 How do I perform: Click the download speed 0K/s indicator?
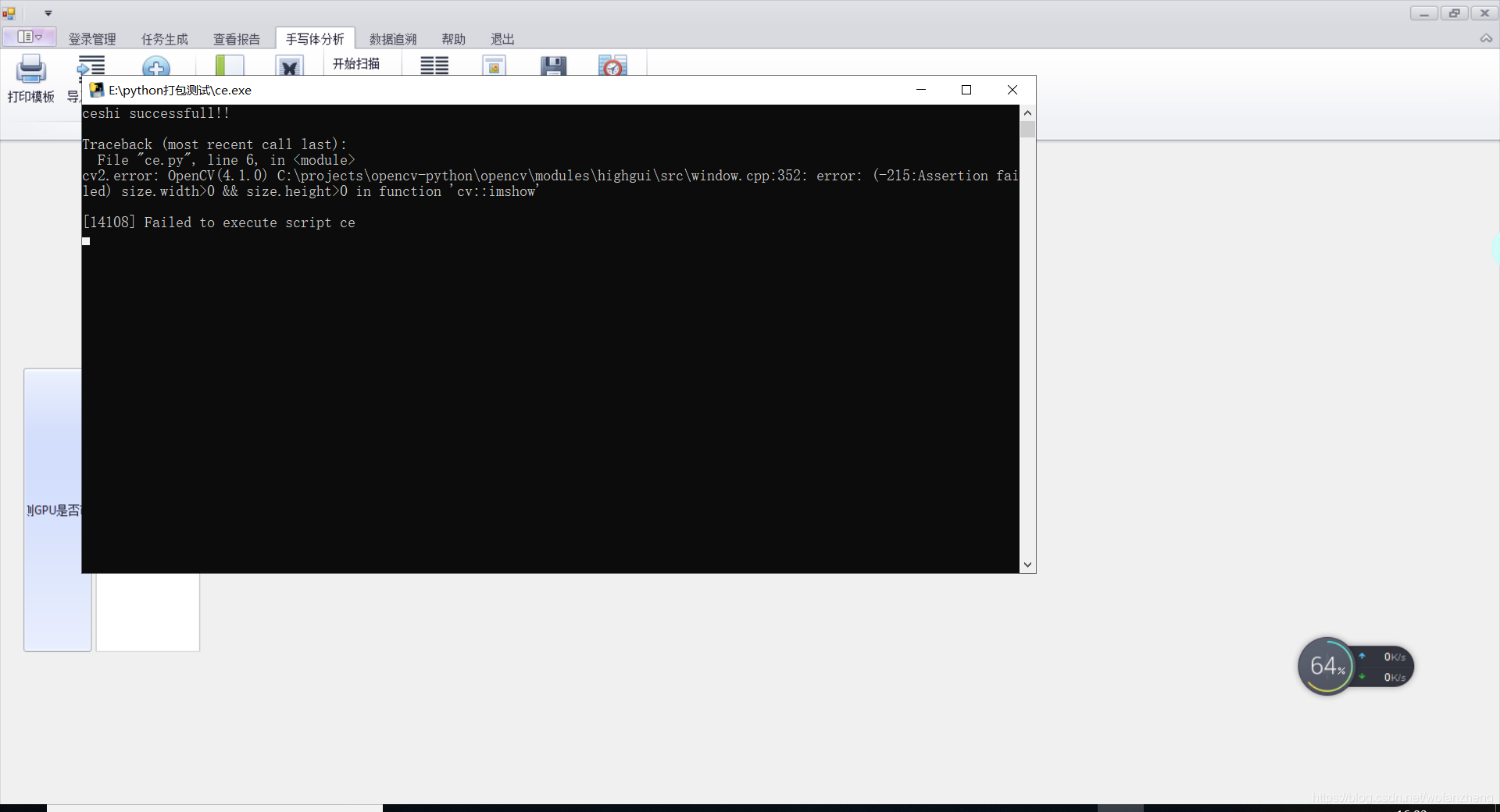[x=1384, y=677]
